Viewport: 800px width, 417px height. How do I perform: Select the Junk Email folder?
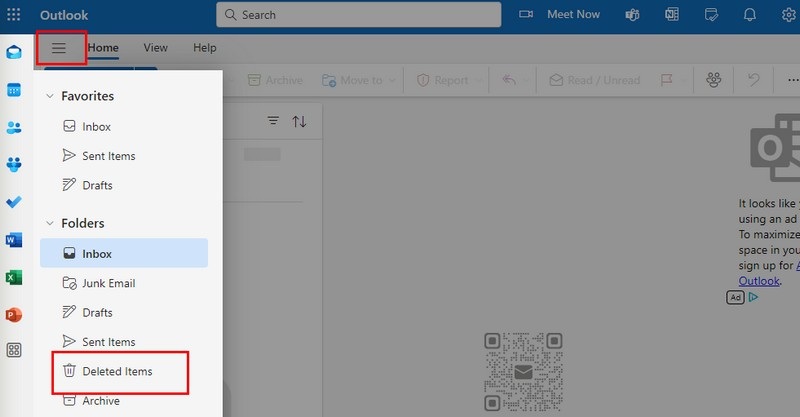click(x=108, y=283)
